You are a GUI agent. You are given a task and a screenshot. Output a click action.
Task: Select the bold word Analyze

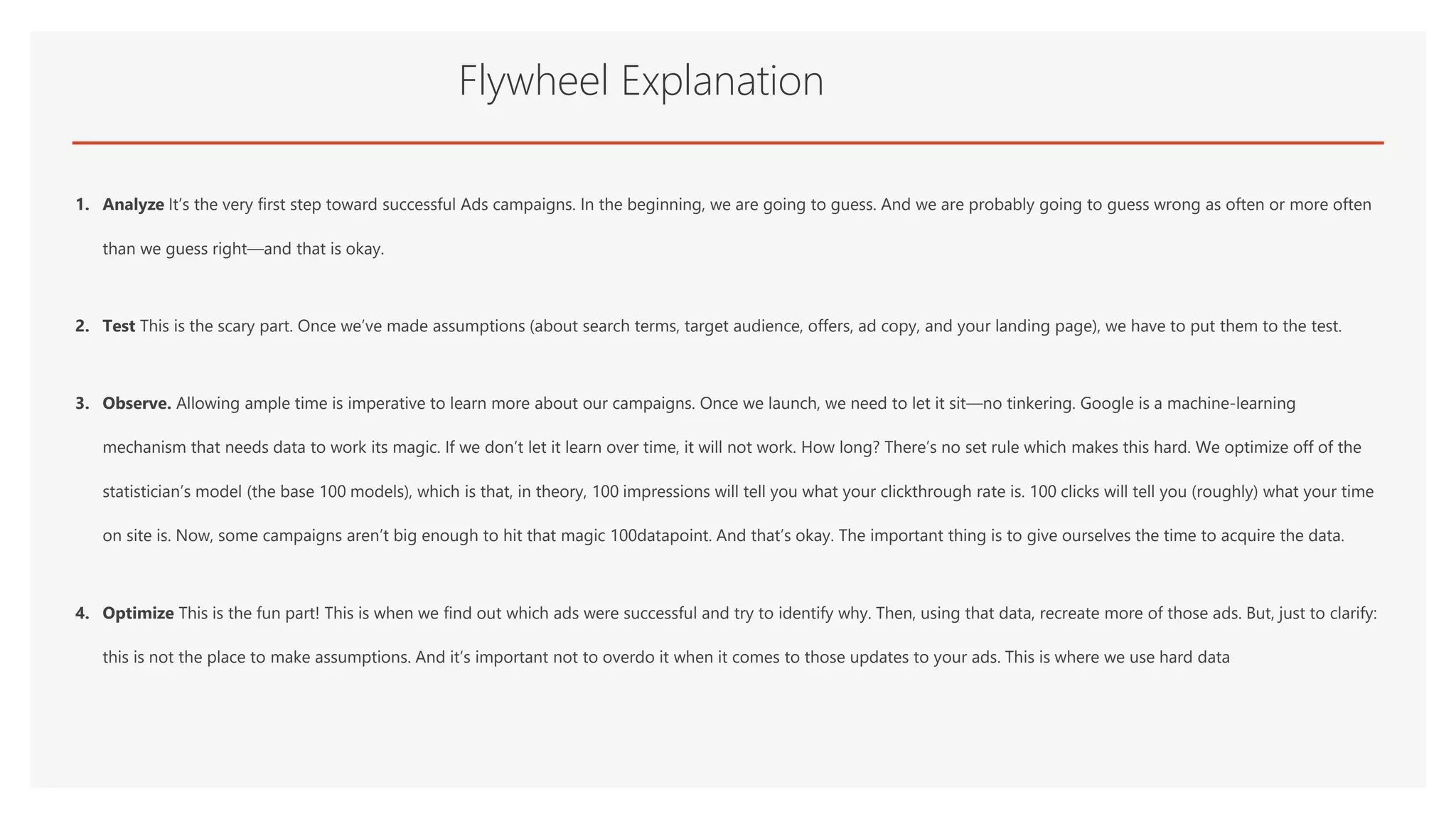(134, 205)
